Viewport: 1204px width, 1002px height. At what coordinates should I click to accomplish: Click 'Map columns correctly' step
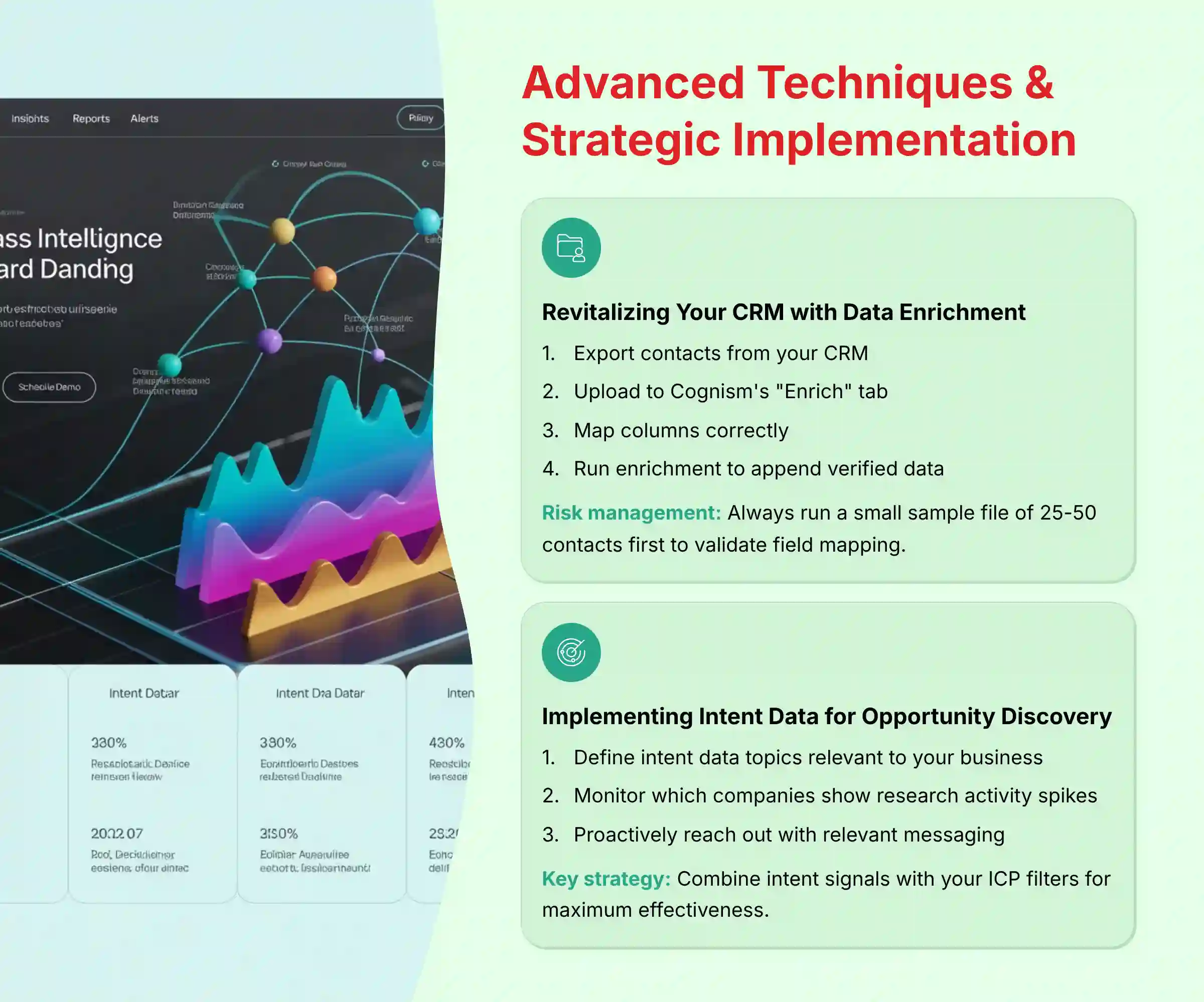681,430
